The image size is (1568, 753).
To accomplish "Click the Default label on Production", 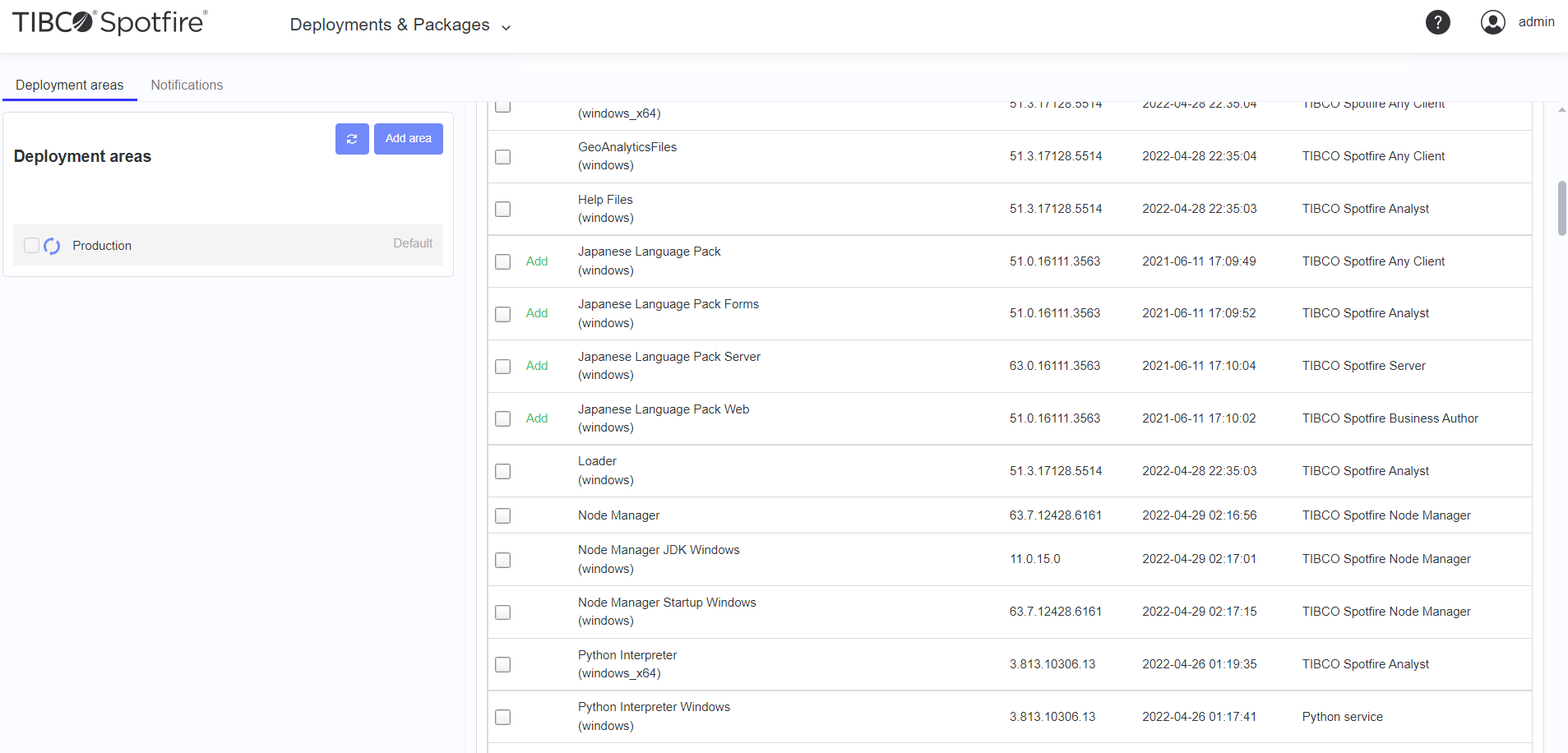I will pos(413,243).
